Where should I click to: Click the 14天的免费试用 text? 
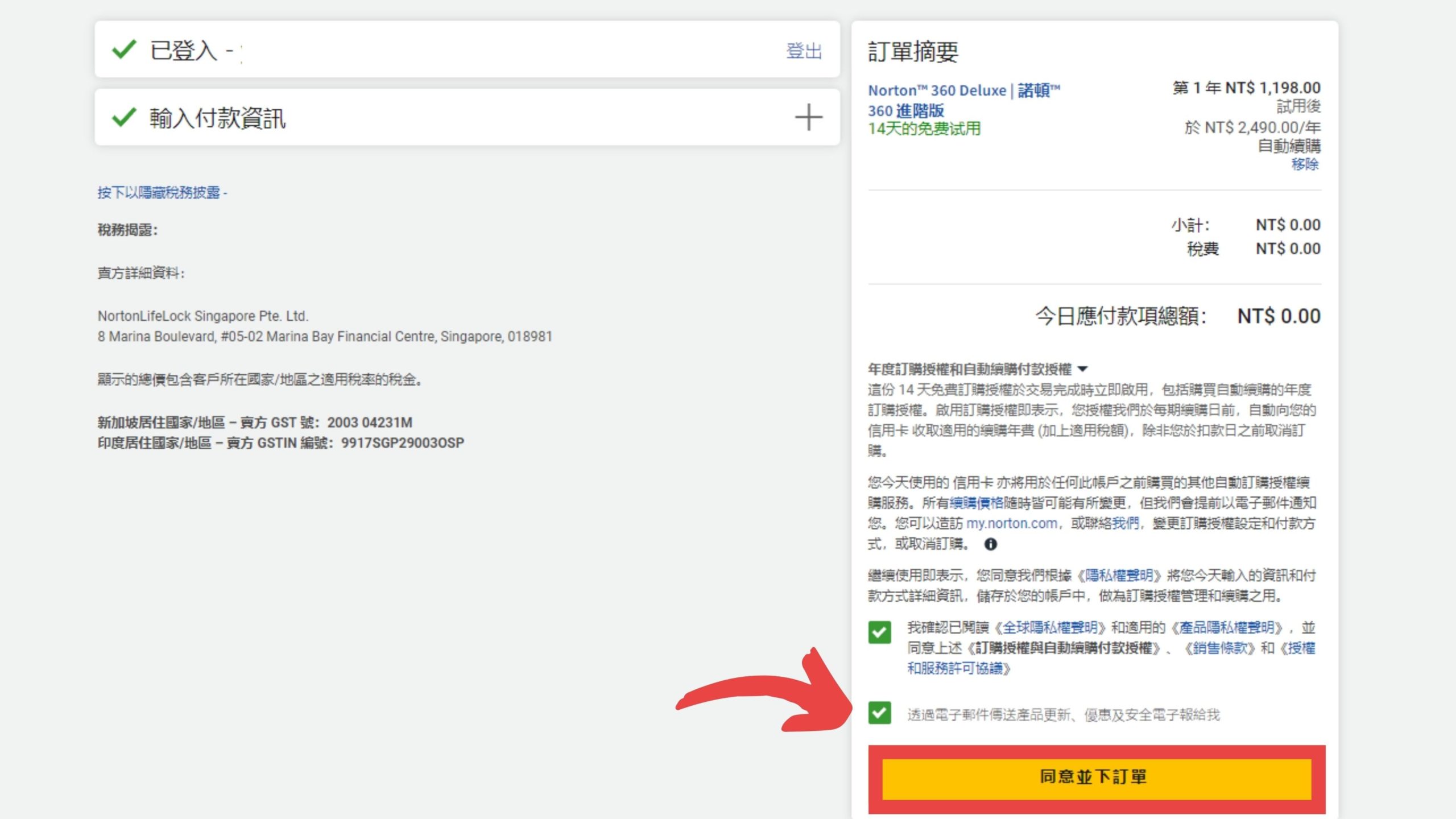pyautogui.click(x=924, y=129)
